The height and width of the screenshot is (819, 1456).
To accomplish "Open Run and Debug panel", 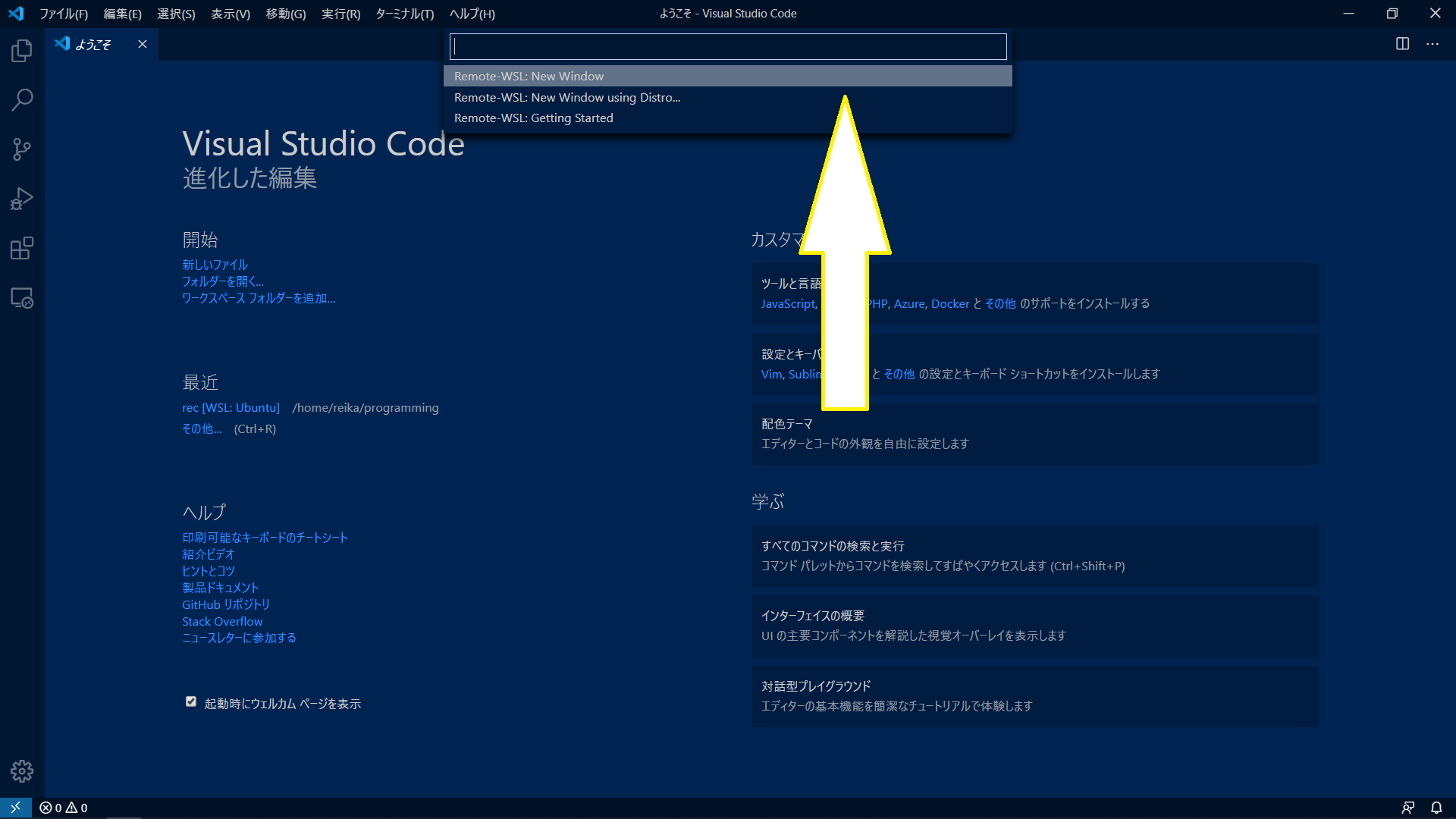I will coord(21,198).
